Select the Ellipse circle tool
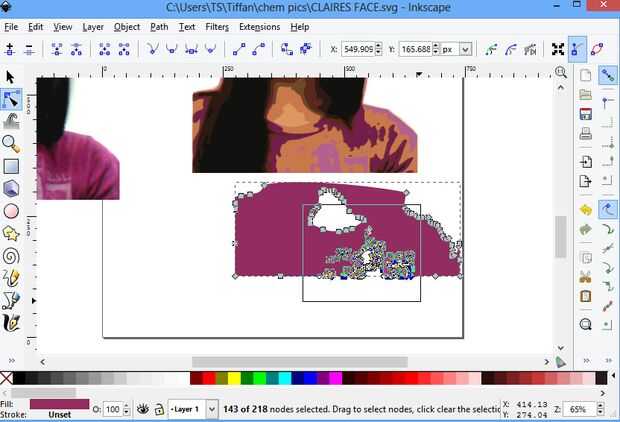 [x=11, y=211]
